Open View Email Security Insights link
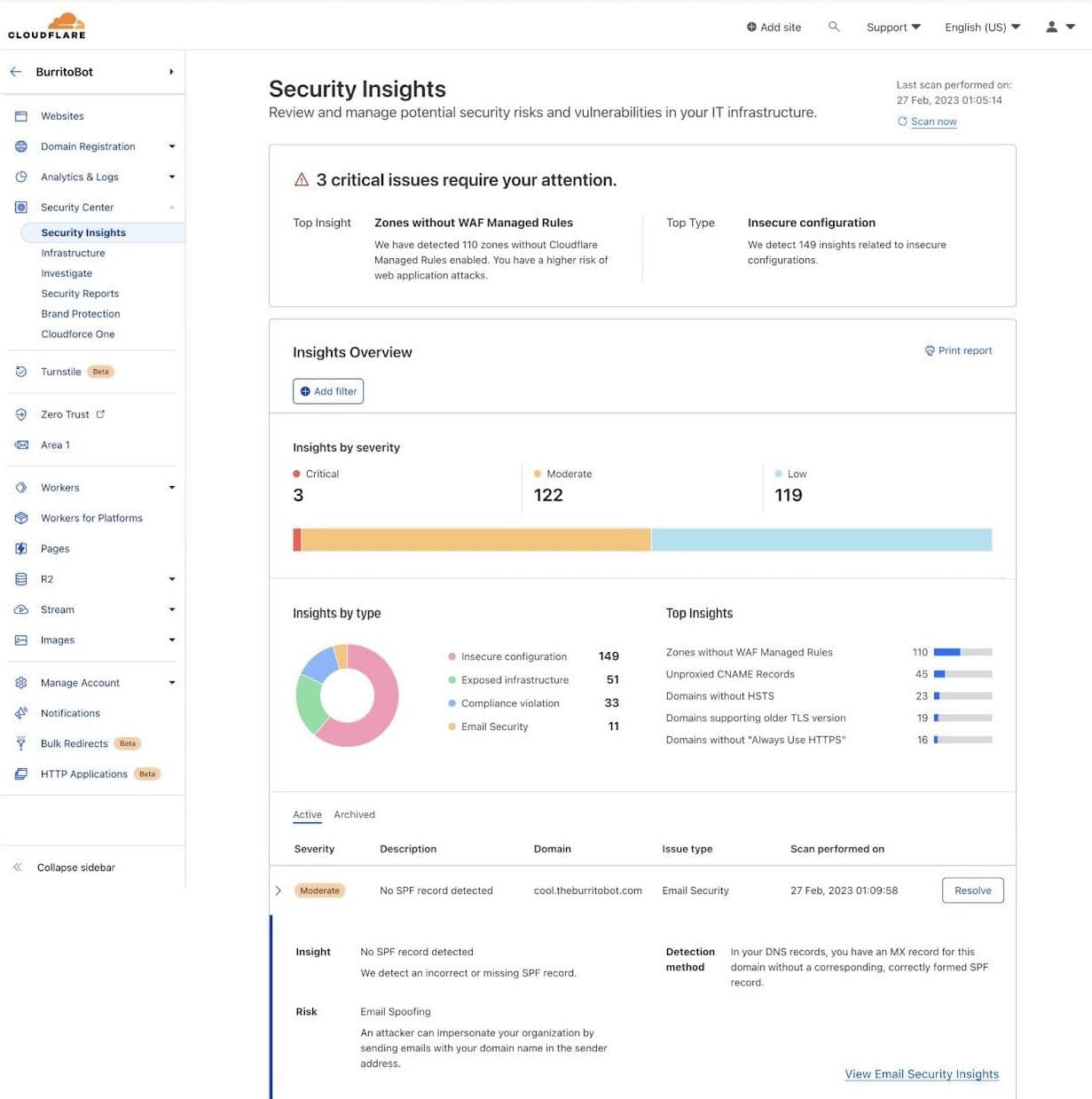The width and height of the screenshot is (1092, 1099). click(922, 1074)
